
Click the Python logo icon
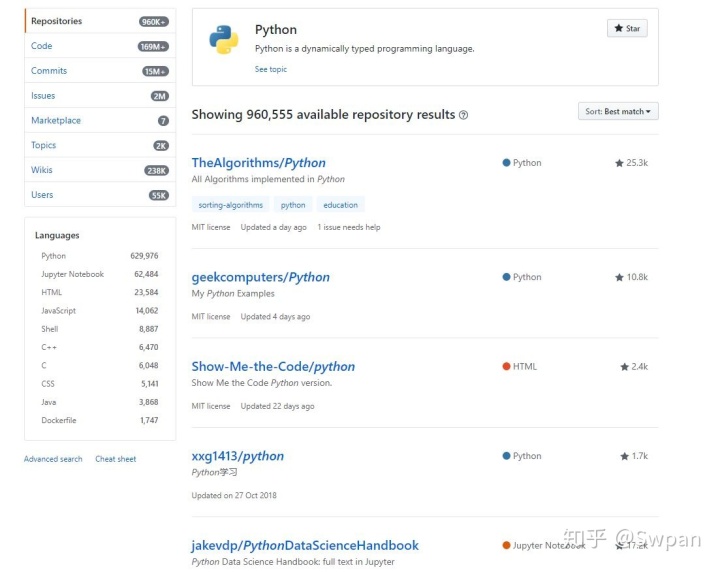click(224, 39)
